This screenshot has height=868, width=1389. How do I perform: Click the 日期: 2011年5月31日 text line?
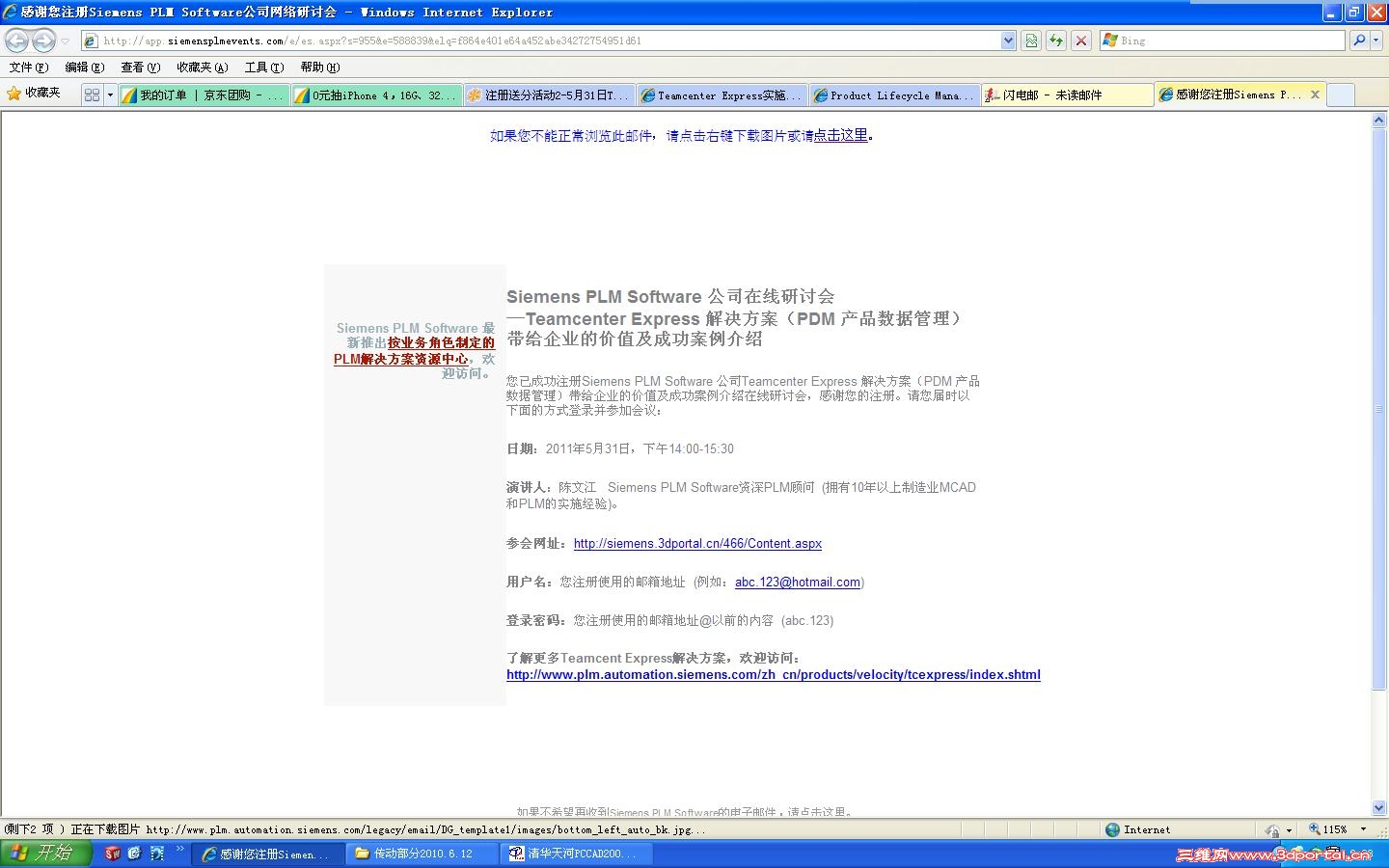click(620, 449)
